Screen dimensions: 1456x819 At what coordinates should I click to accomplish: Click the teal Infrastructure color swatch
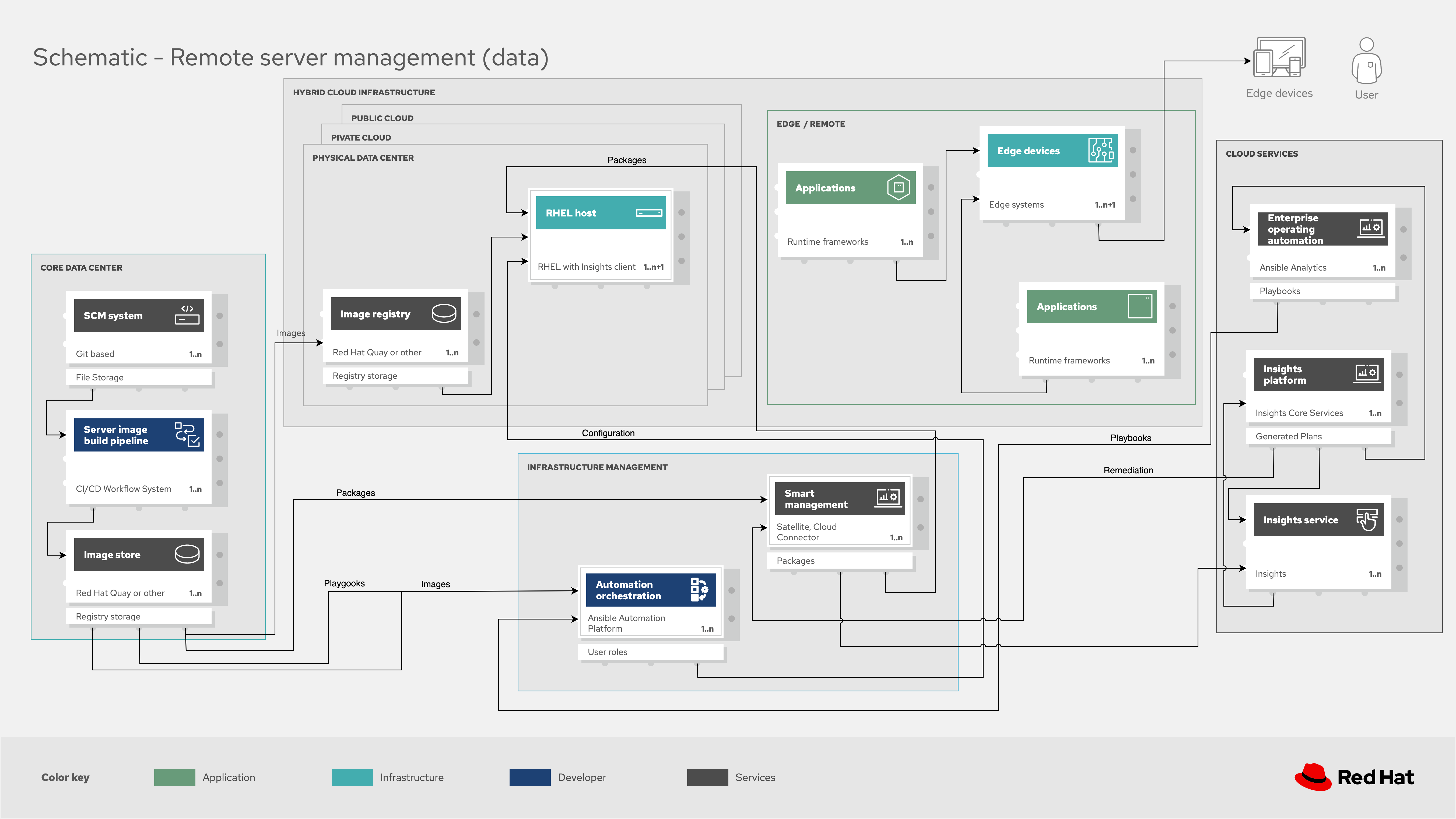tap(352, 777)
